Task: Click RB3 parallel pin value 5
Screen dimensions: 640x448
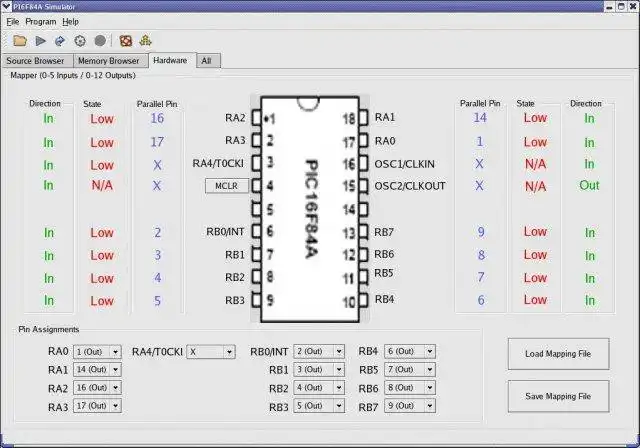Action: 158,301
